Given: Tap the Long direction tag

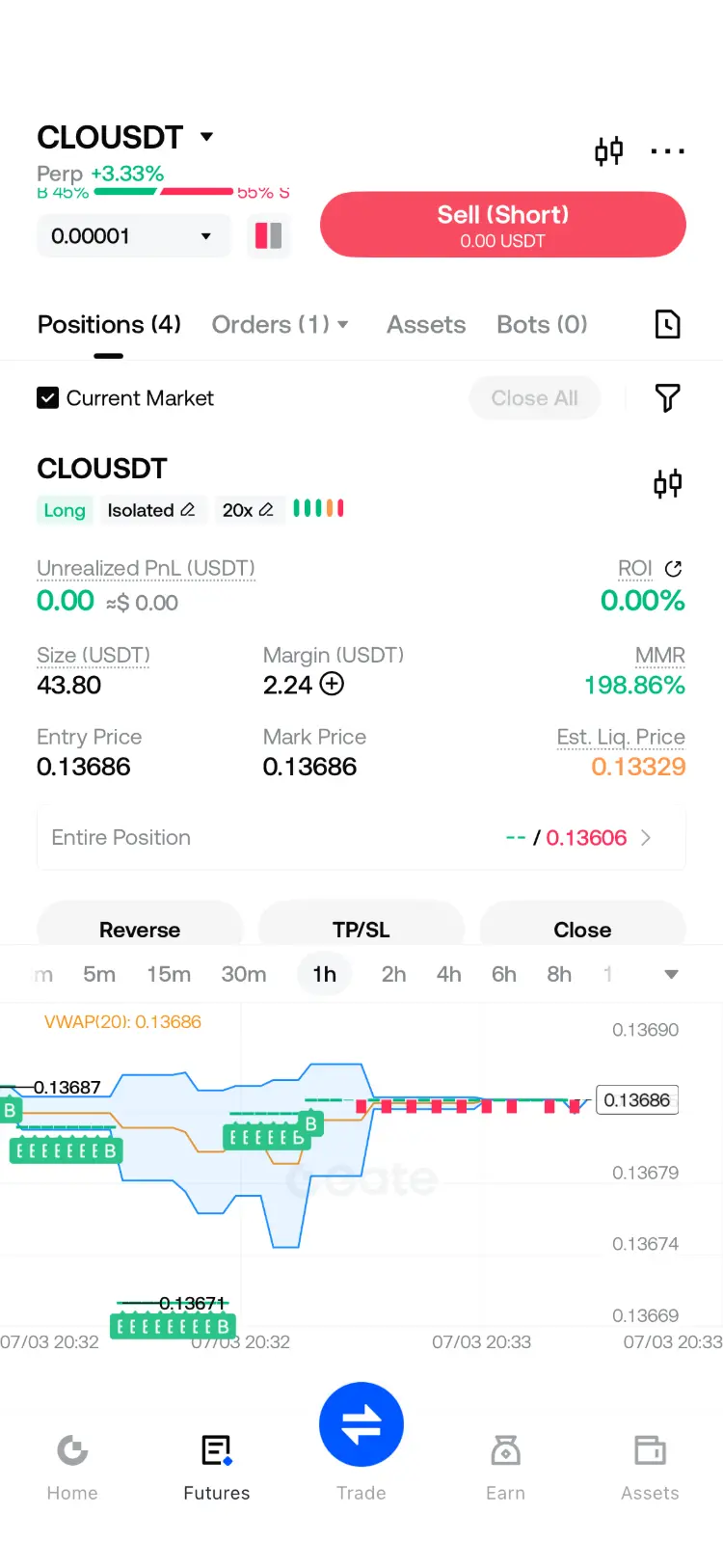Looking at the screenshot, I should 65,510.
